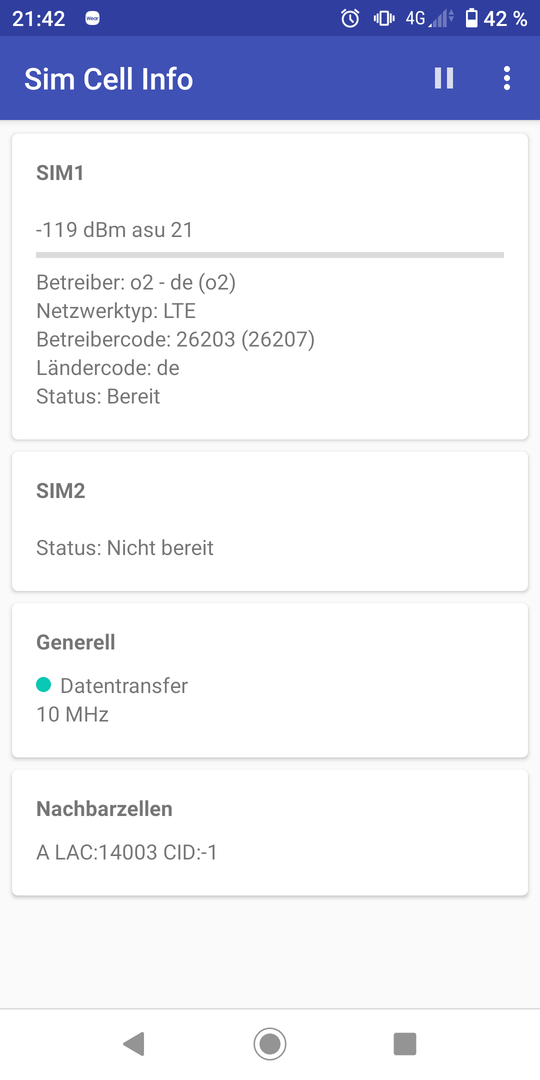Tap the Nachbarzellen card heading
Image resolution: width=540 pixels, height=1080 pixels.
(x=104, y=809)
